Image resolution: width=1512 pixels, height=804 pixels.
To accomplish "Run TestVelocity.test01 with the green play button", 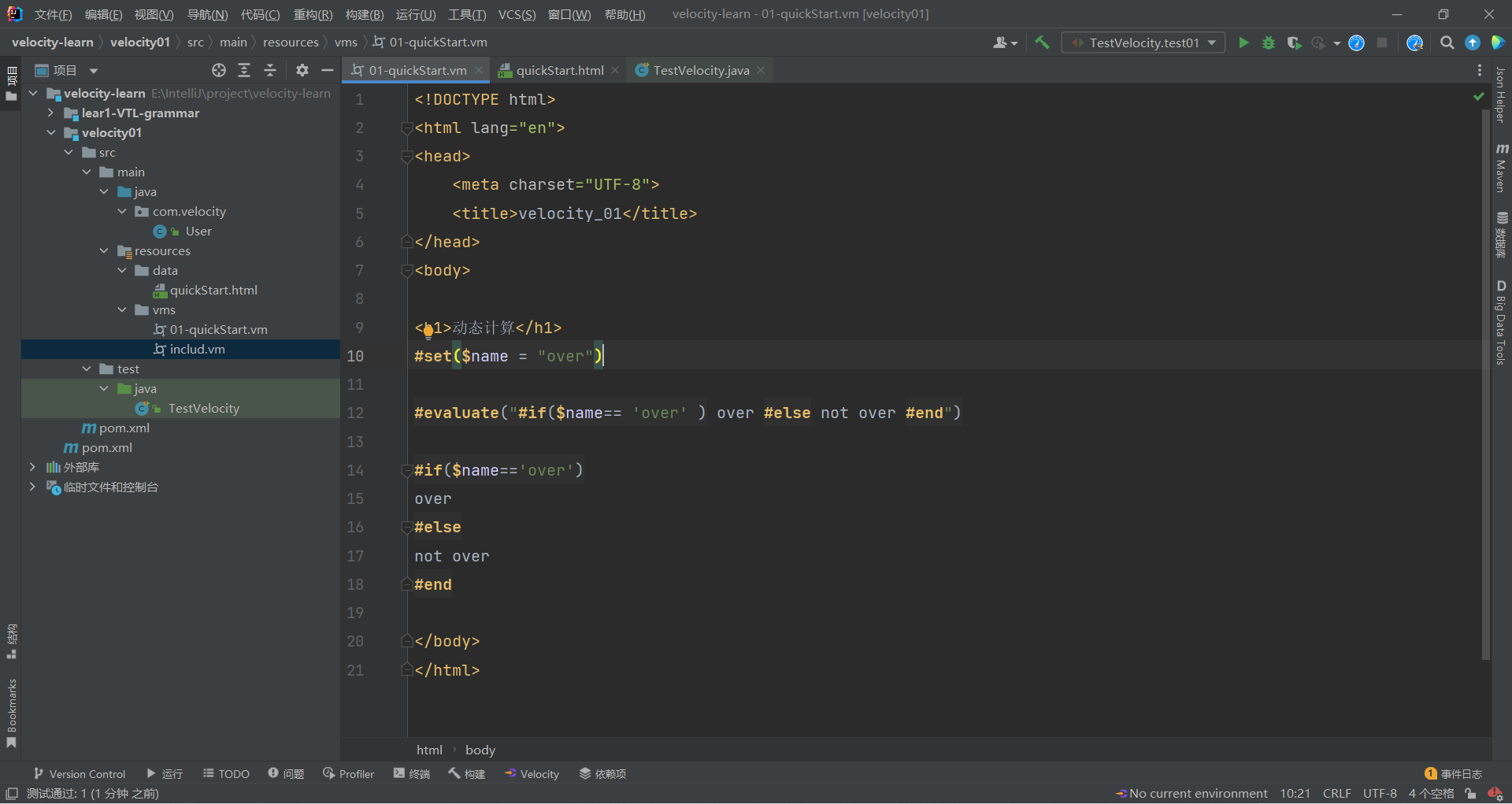I will (1243, 43).
